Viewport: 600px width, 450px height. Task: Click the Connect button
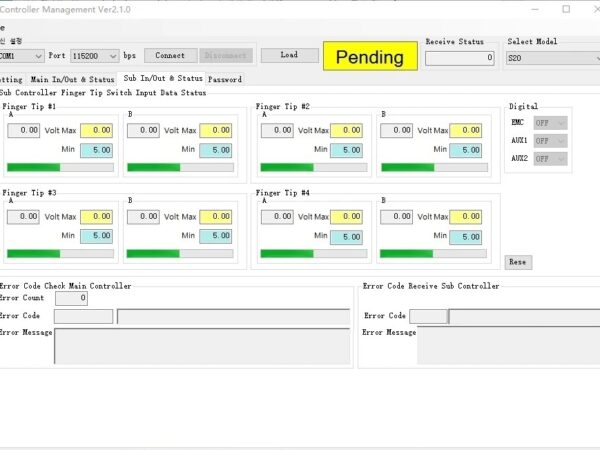(x=171, y=55)
